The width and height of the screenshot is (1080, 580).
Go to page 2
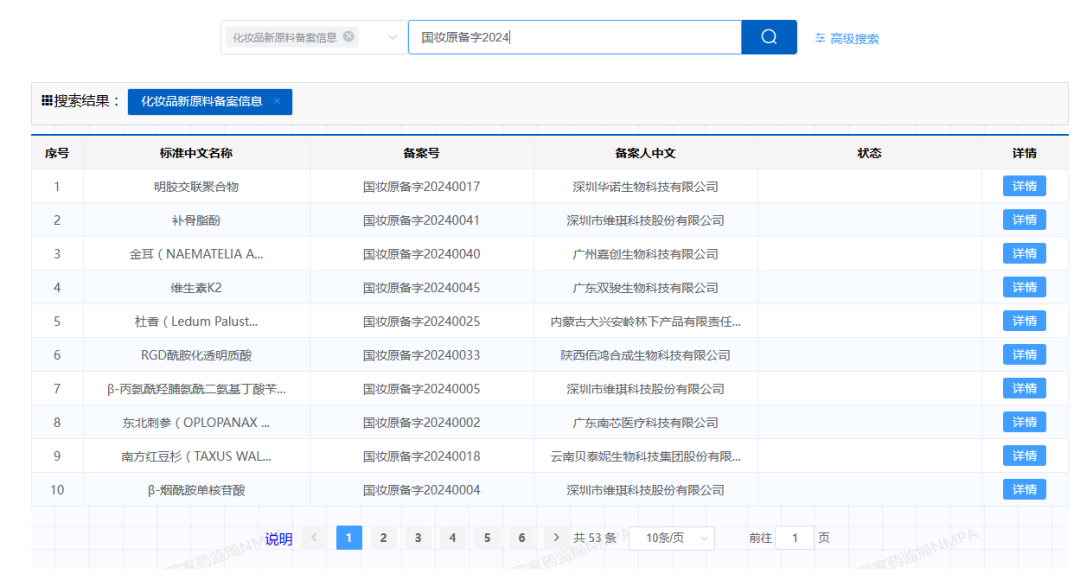(384, 538)
